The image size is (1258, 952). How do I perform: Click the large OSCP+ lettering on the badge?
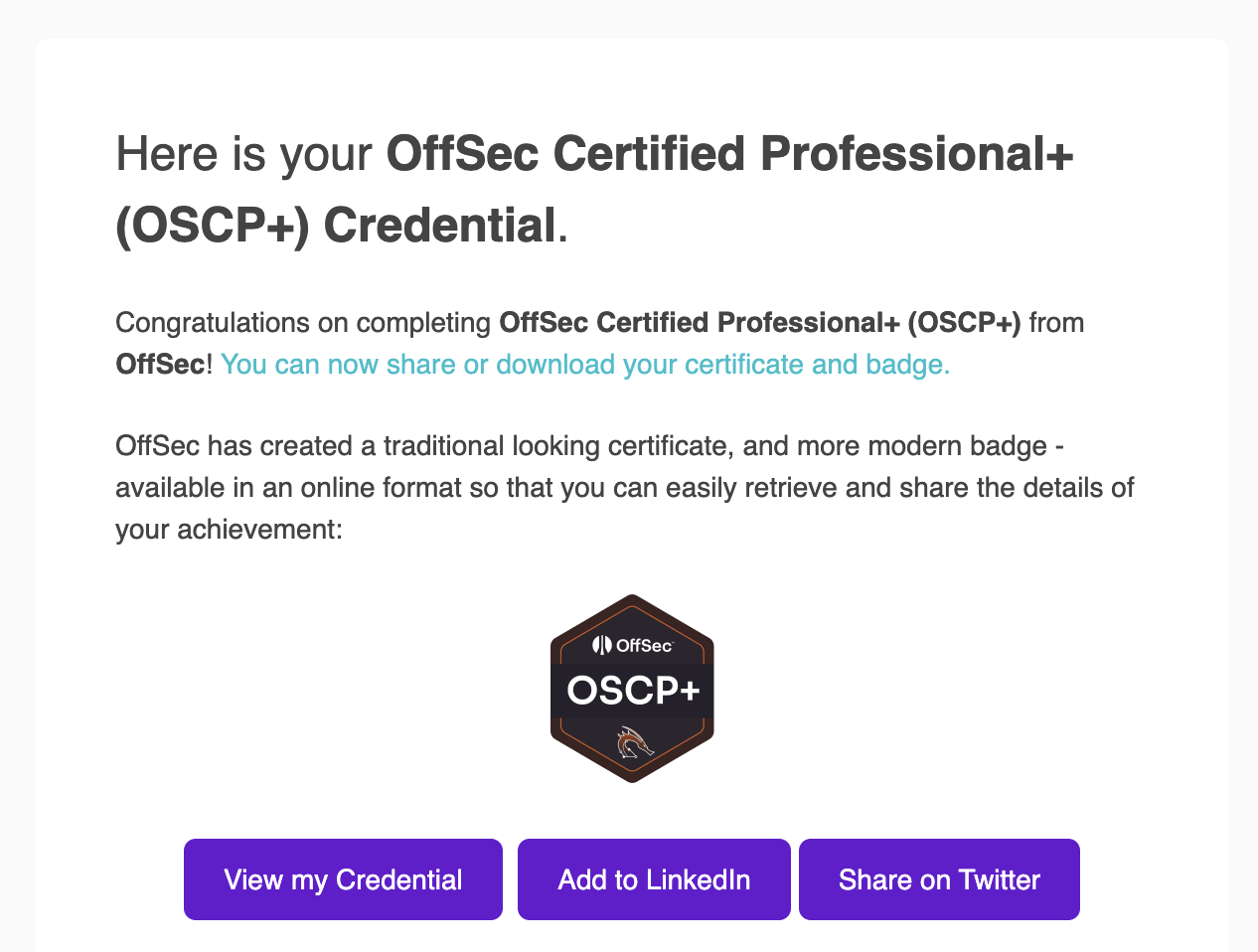(633, 691)
